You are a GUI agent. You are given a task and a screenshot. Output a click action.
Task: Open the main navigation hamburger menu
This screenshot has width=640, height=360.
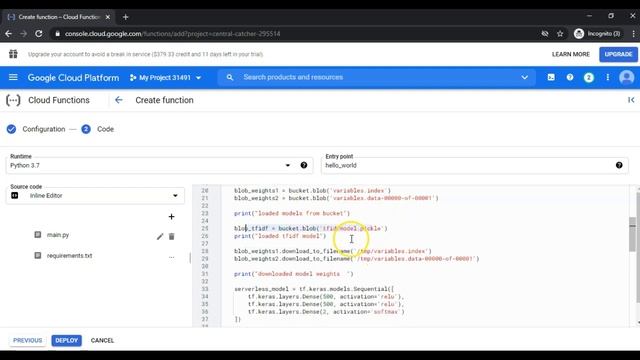[x=13, y=77]
